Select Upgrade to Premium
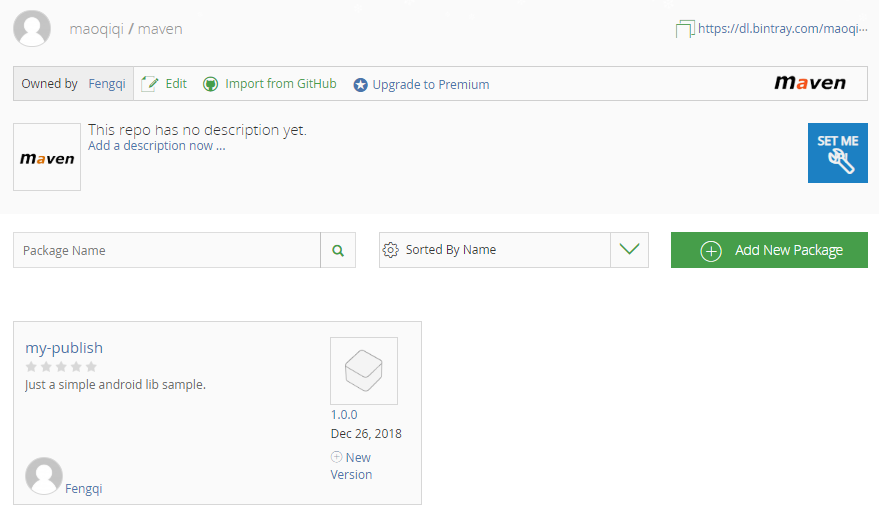This screenshot has height=513, width=879. click(431, 85)
